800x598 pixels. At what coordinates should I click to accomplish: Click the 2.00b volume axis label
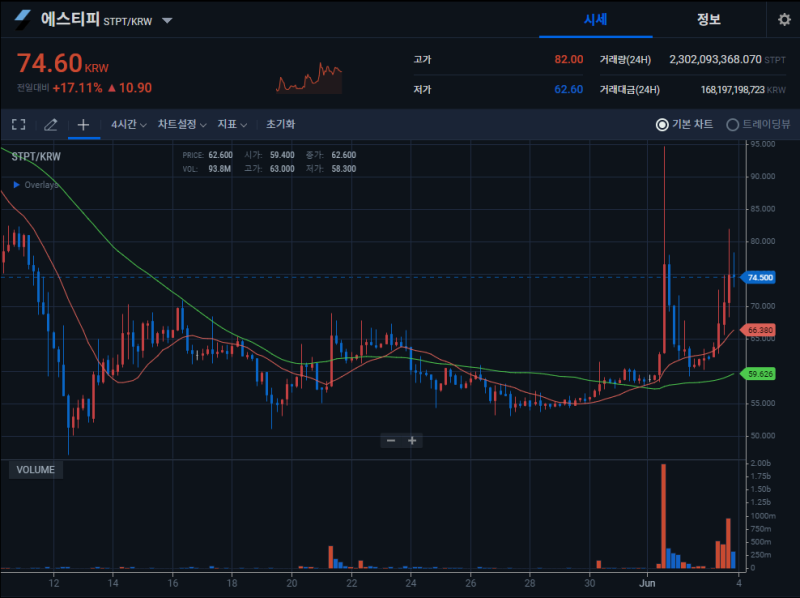[x=761, y=463]
